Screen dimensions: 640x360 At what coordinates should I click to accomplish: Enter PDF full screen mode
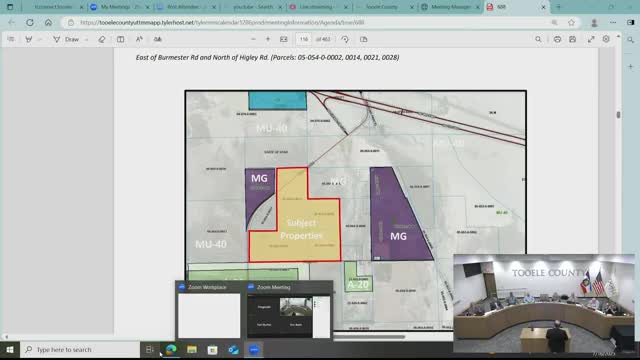(591, 39)
